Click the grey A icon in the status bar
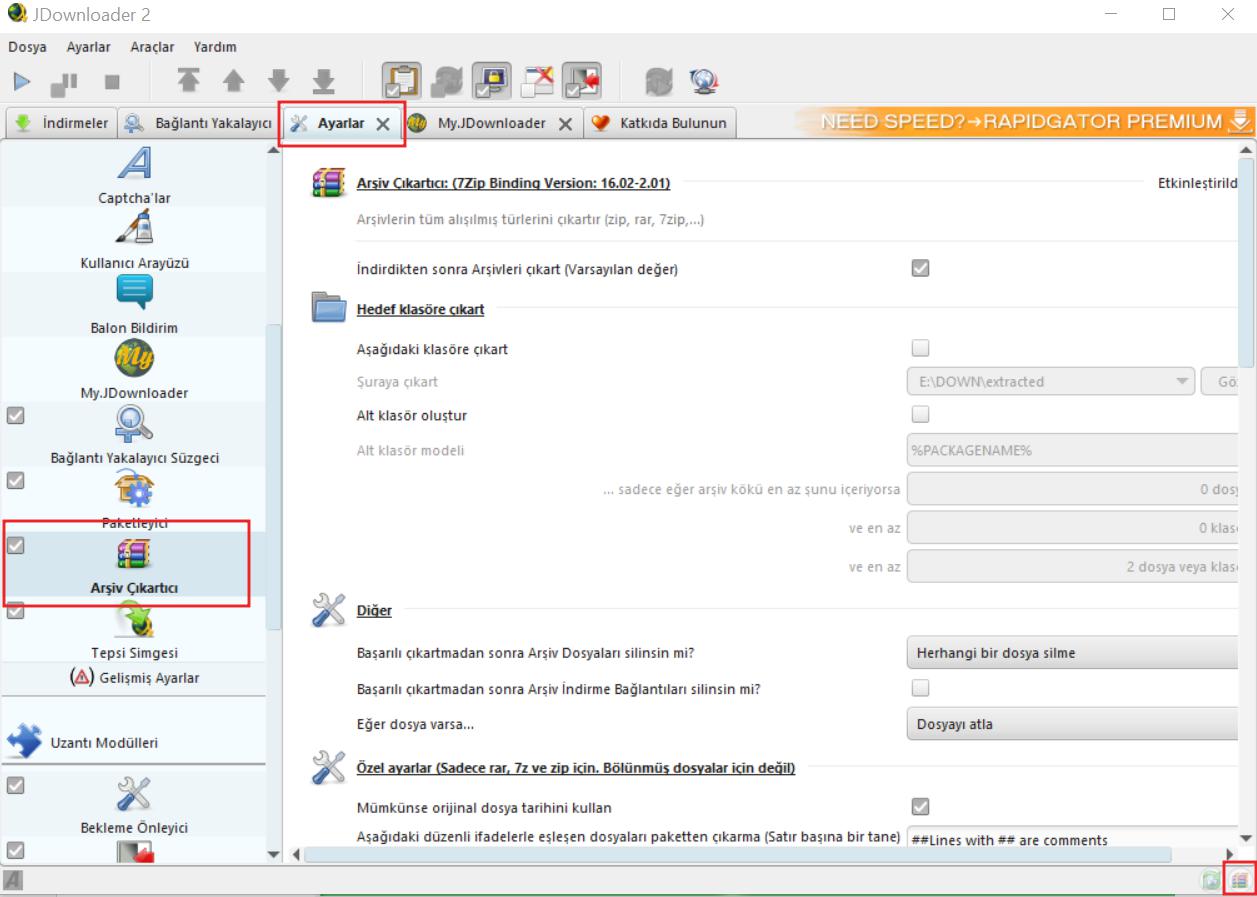 coord(13,881)
